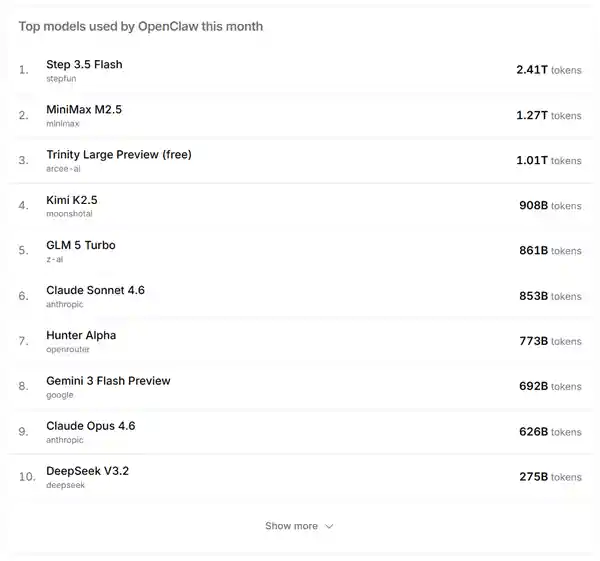Viewport: 600px width, 561px height.
Task: Open anthropic provider under Claude Sonnet 4.6
Action: [66, 304]
